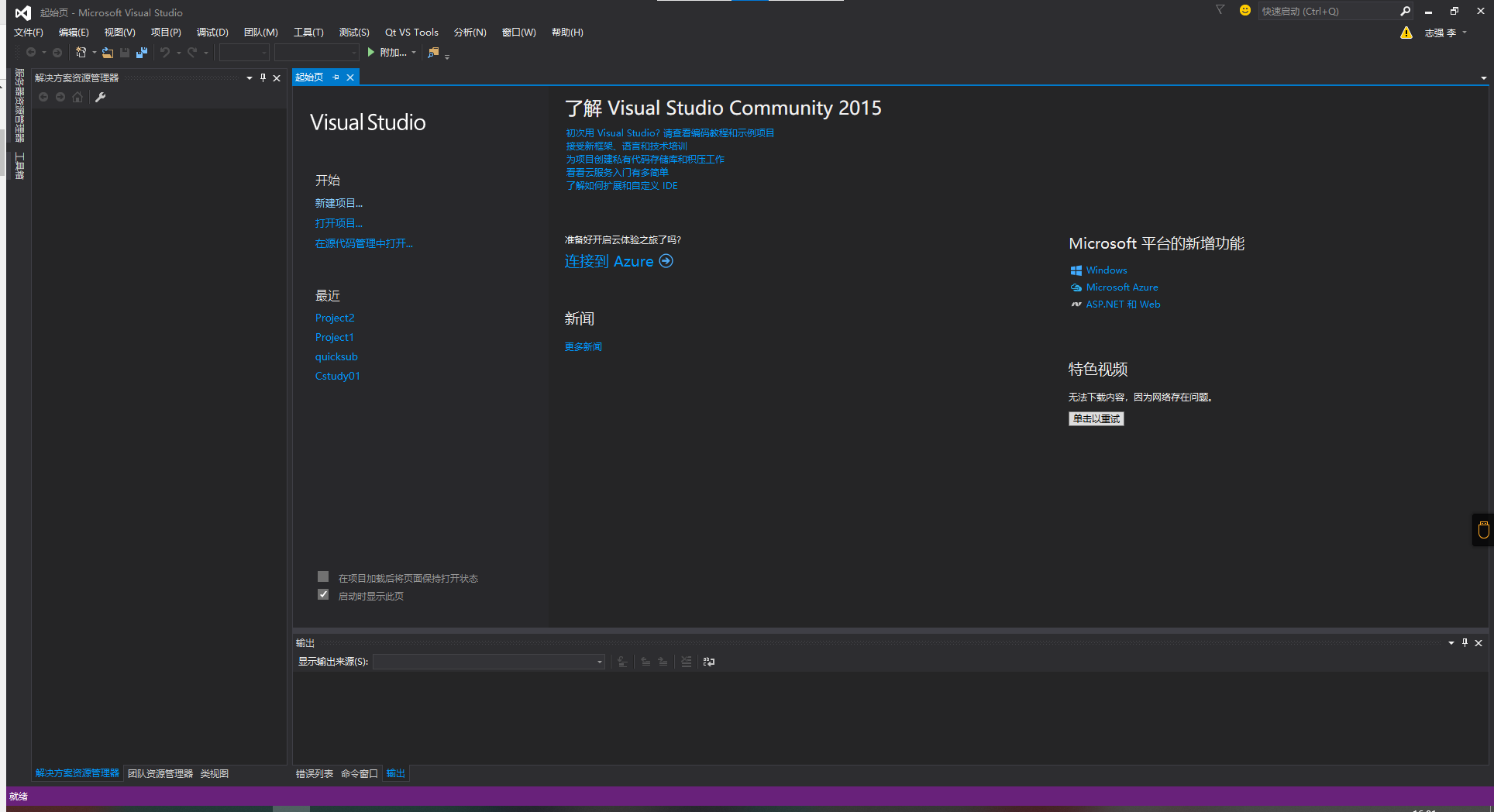This screenshot has width=1494, height=812.
Task: Click the Solution Explorer back arrow
Action: [x=43, y=97]
